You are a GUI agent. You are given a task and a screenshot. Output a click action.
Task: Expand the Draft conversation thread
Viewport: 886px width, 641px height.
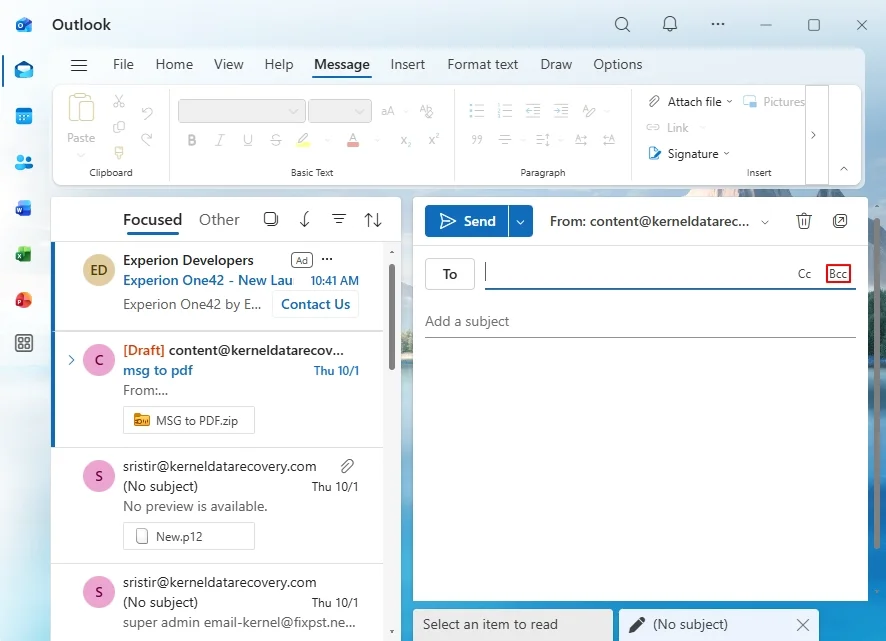point(71,360)
